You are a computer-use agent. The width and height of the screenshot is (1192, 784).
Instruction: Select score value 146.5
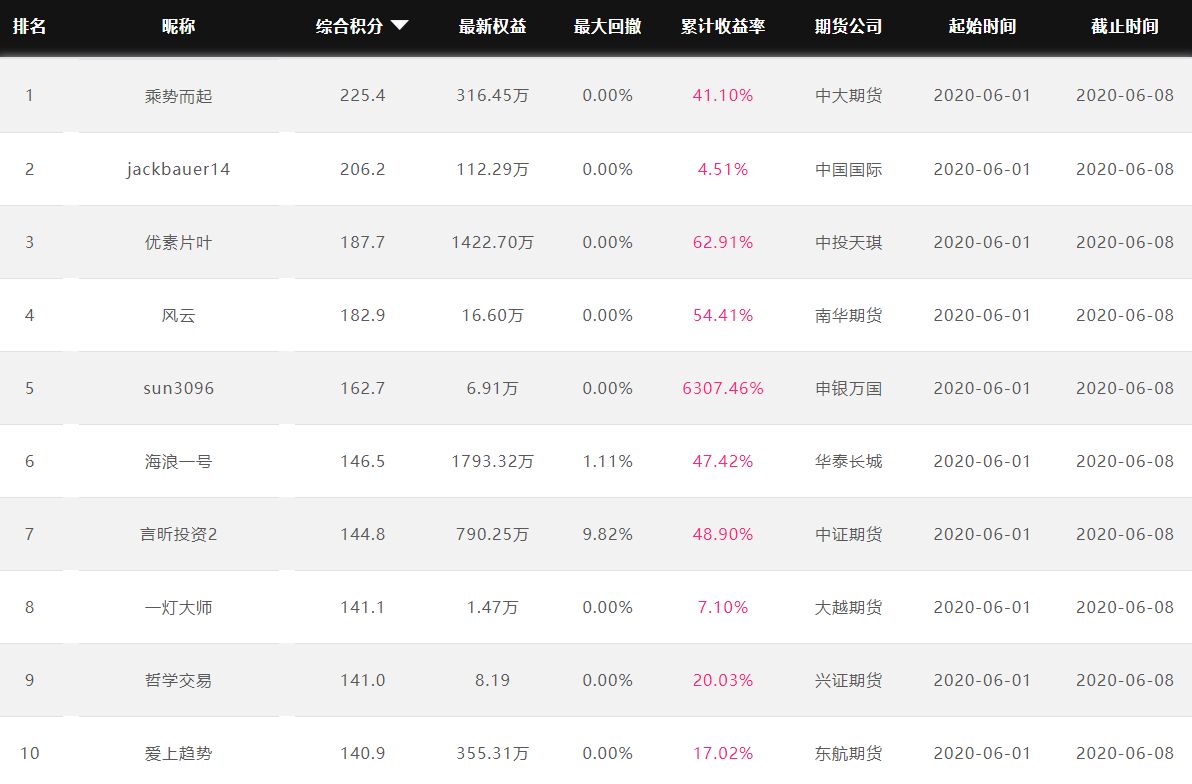[363, 461]
